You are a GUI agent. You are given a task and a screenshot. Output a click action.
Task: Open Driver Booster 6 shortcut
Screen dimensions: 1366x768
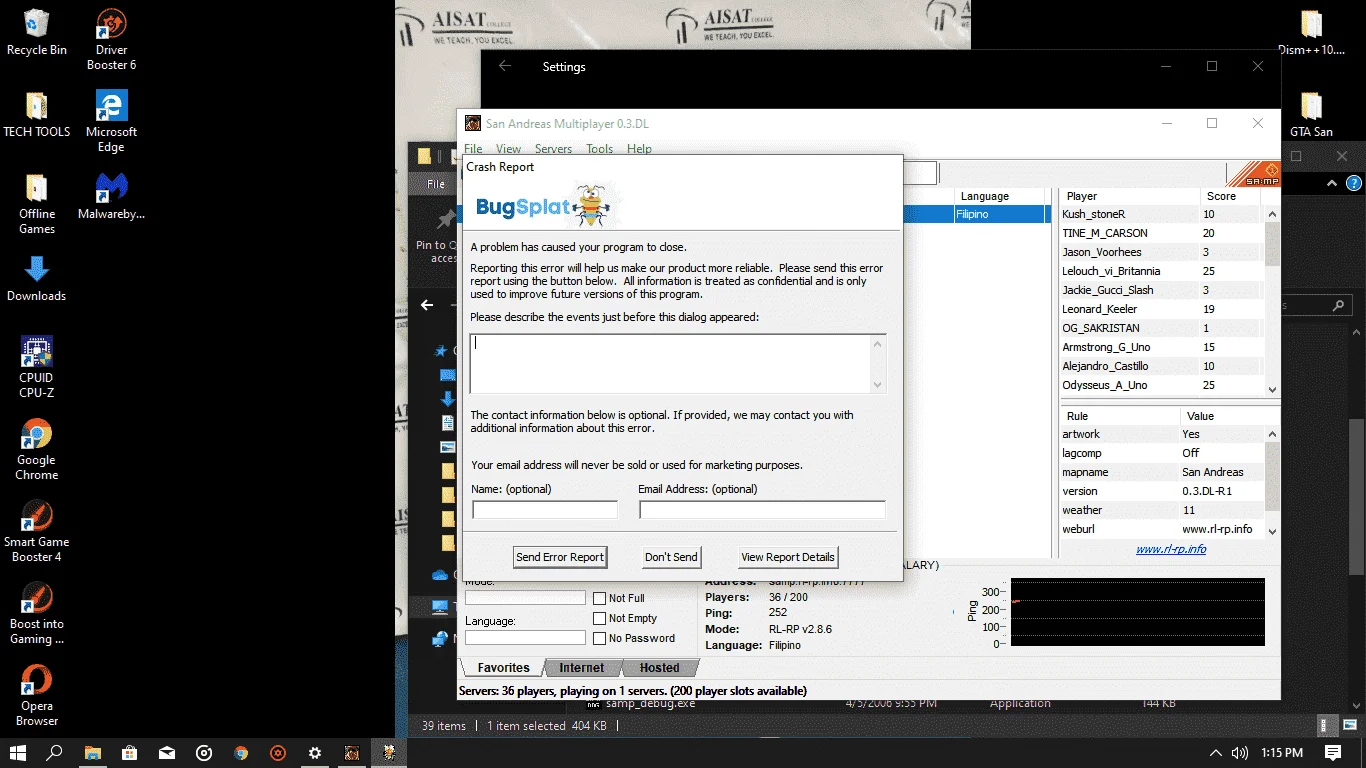(111, 40)
